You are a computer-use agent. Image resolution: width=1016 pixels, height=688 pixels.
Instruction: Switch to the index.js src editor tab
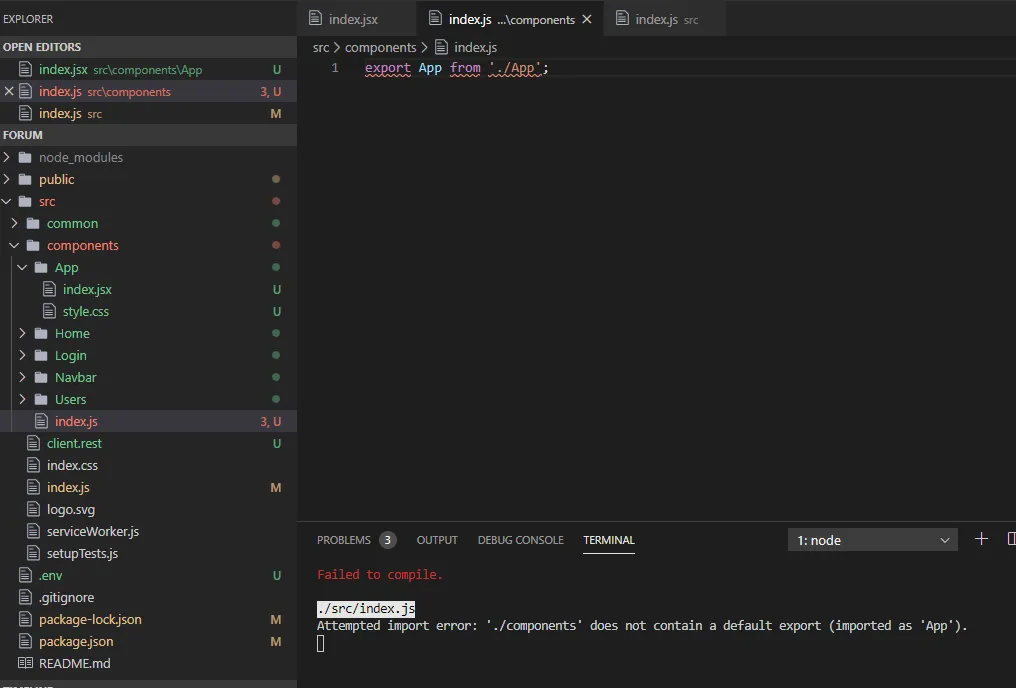coord(666,19)
